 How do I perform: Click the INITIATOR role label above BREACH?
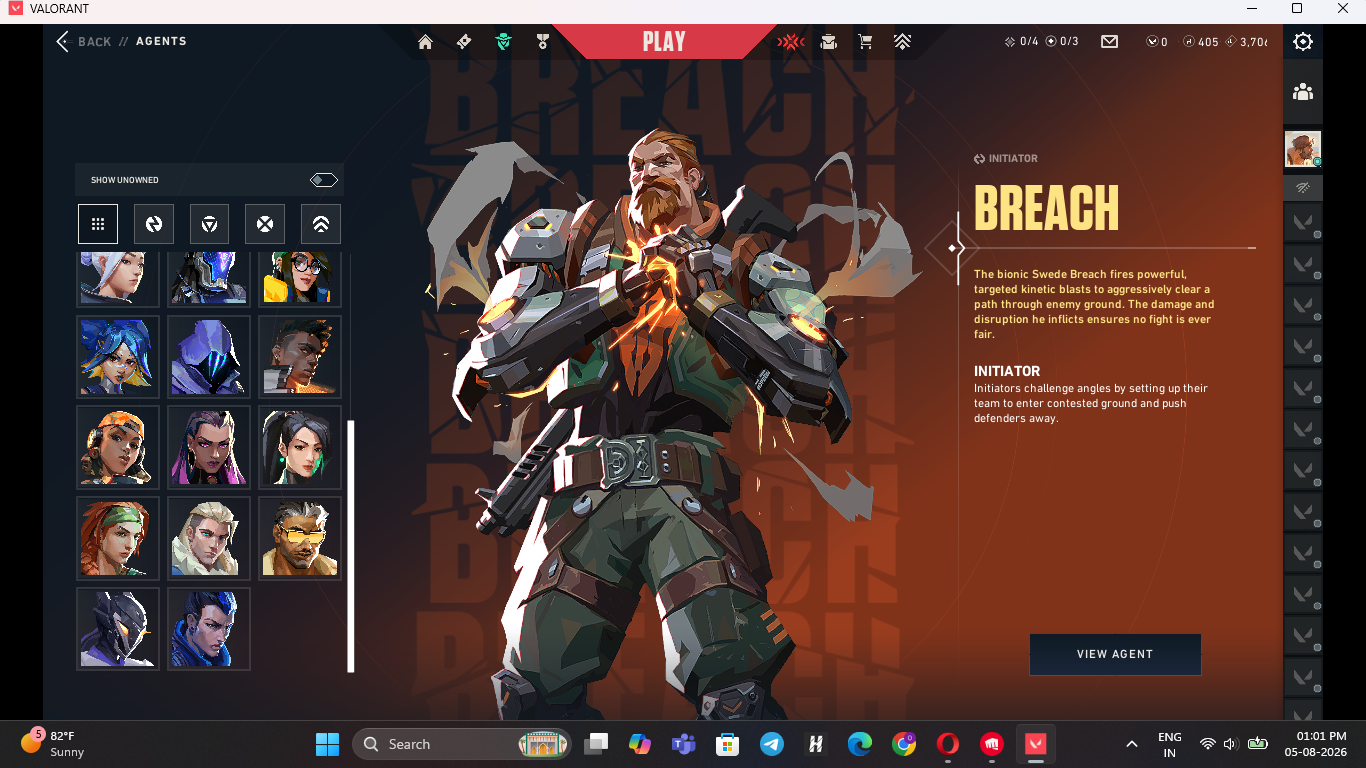(1006, 159)
